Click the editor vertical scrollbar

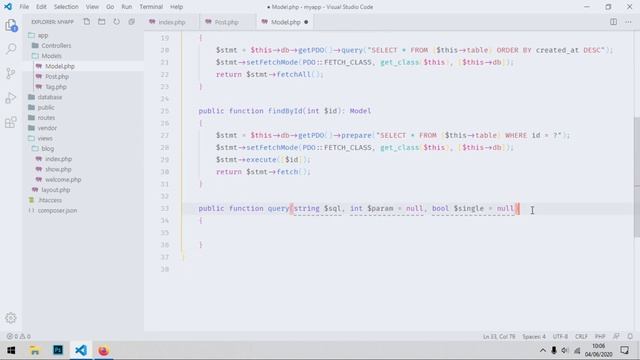tap(637, 176)
